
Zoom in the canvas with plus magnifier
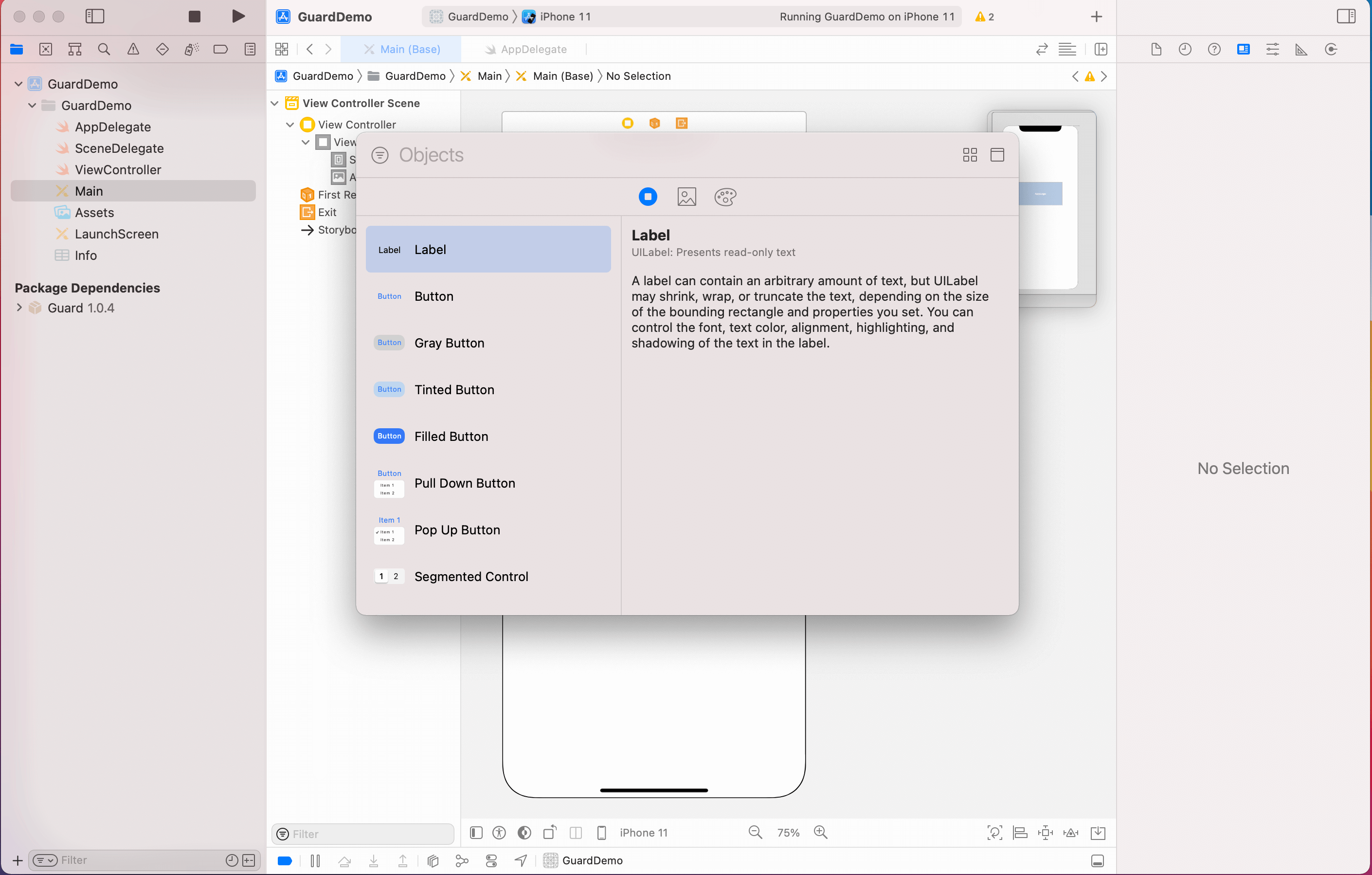[820, 832]
